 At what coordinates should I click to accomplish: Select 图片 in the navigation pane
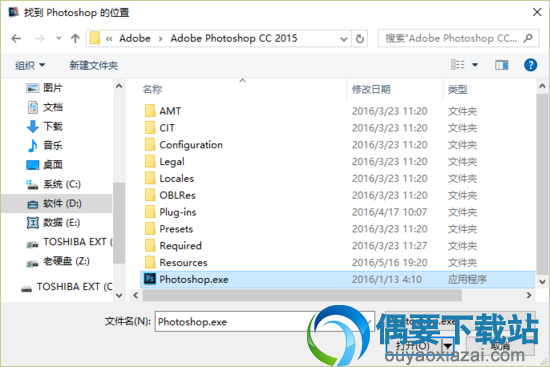pyautogui.click(x=45, y=88)
